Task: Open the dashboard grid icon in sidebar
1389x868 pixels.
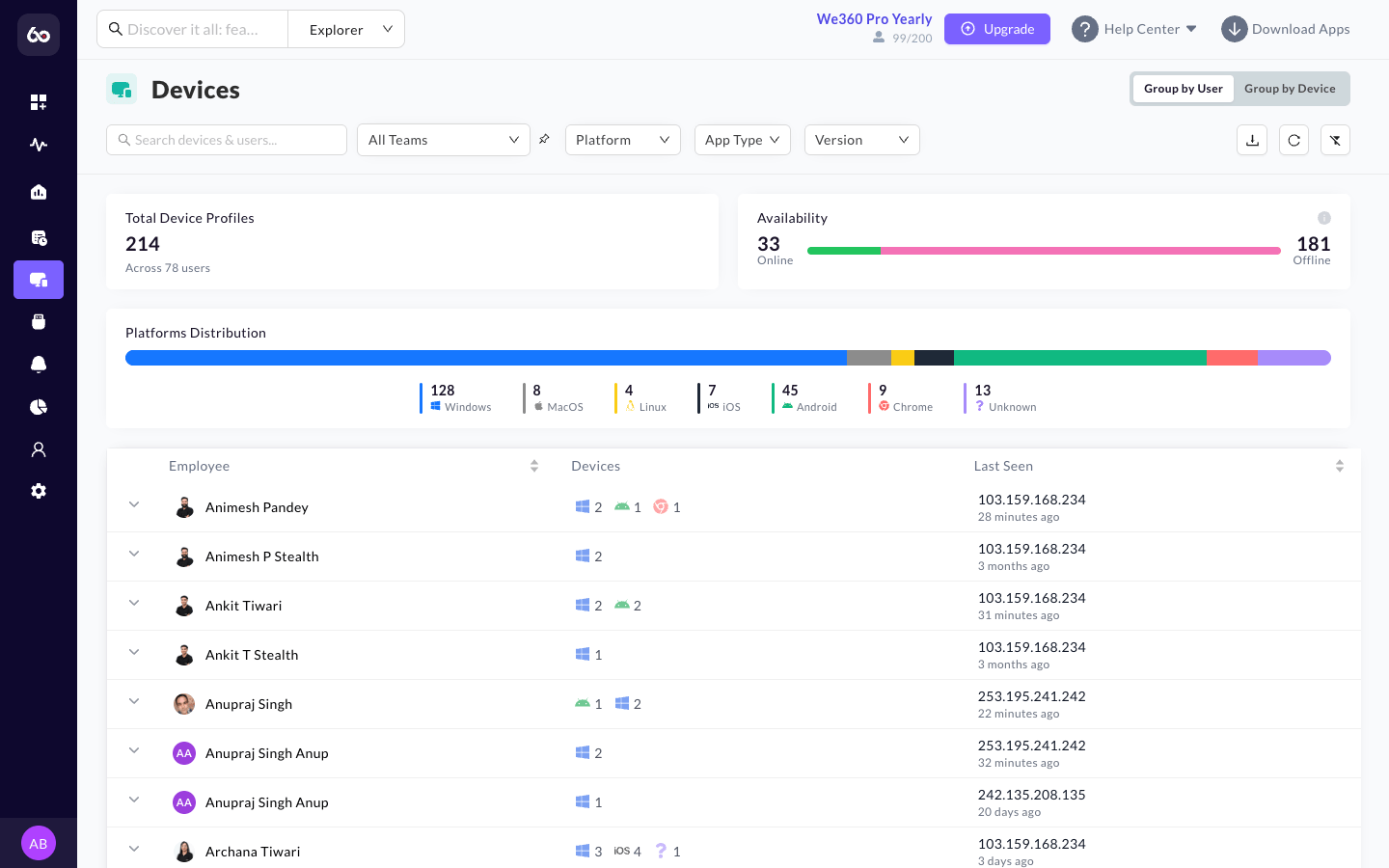Action: (x=39, y=102)
